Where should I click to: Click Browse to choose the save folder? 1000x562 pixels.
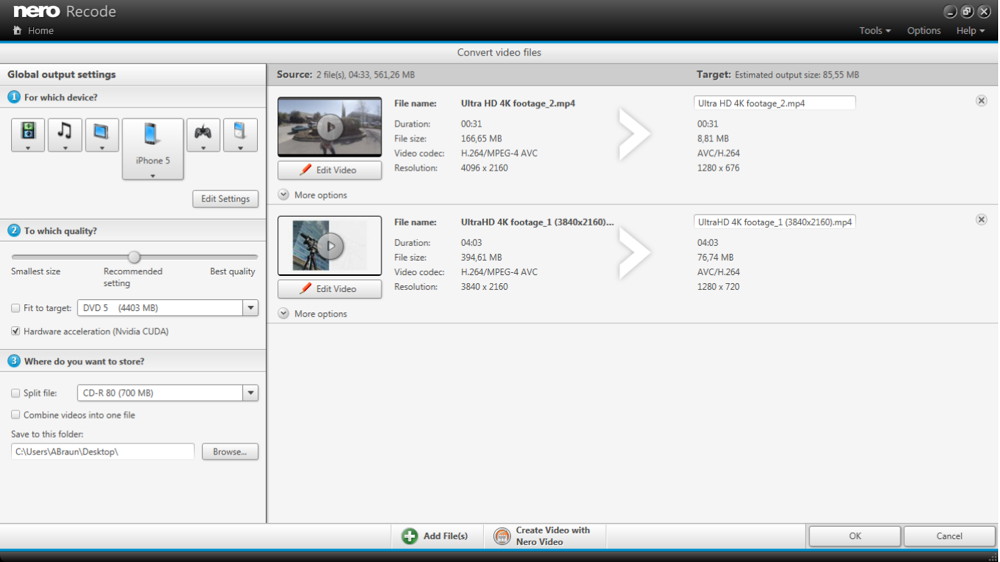tap(230, 452)
